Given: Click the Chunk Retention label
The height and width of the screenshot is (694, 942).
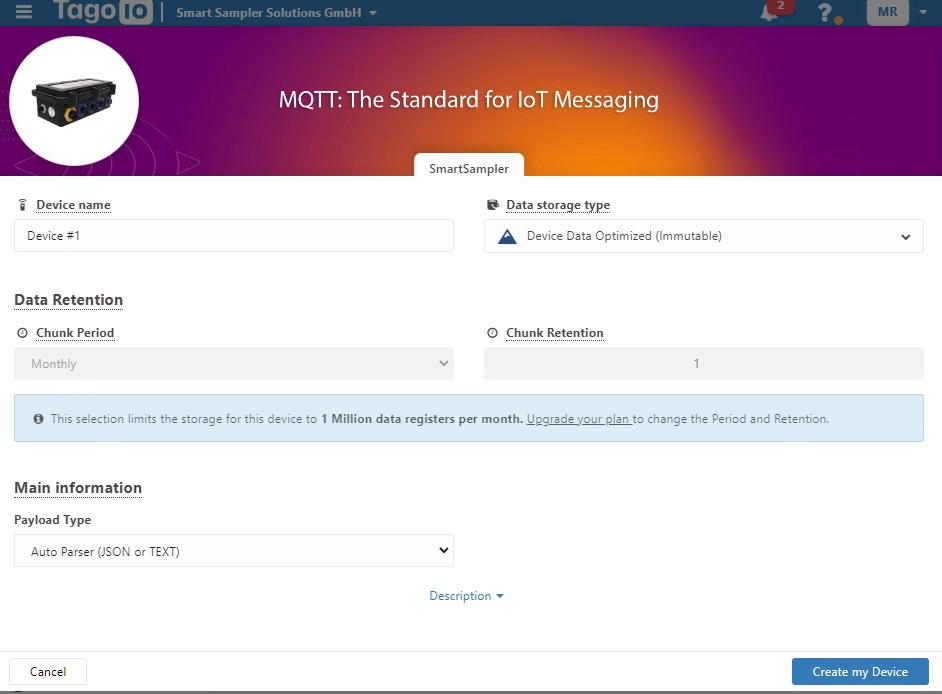Looking at the screenshot, I should (555, 333).
